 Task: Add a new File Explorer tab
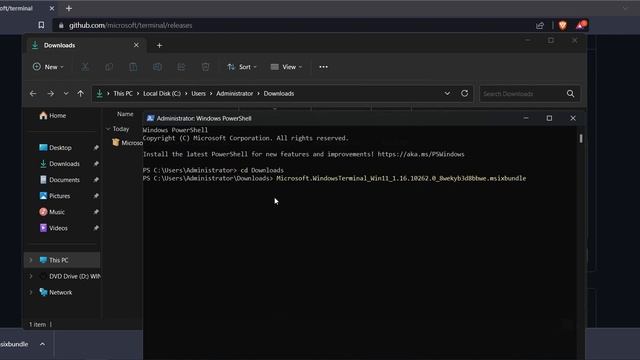(x=160, y=45)
